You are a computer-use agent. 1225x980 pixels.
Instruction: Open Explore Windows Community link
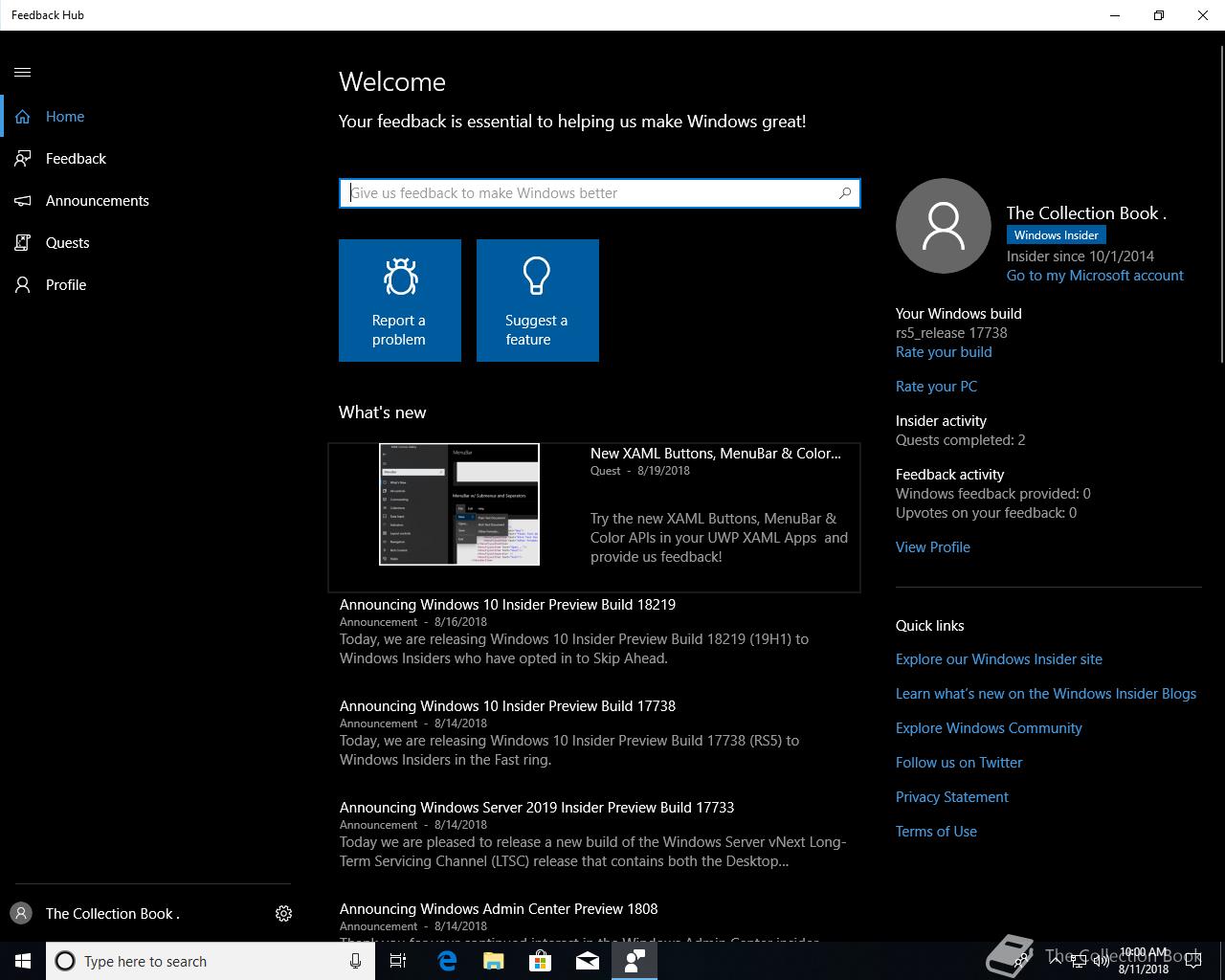(x=989, y=728)
